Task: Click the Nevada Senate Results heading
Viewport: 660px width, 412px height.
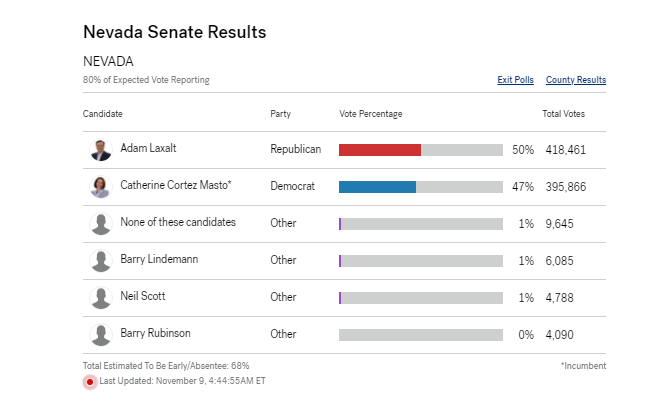Action: click(x=174, y=33)
